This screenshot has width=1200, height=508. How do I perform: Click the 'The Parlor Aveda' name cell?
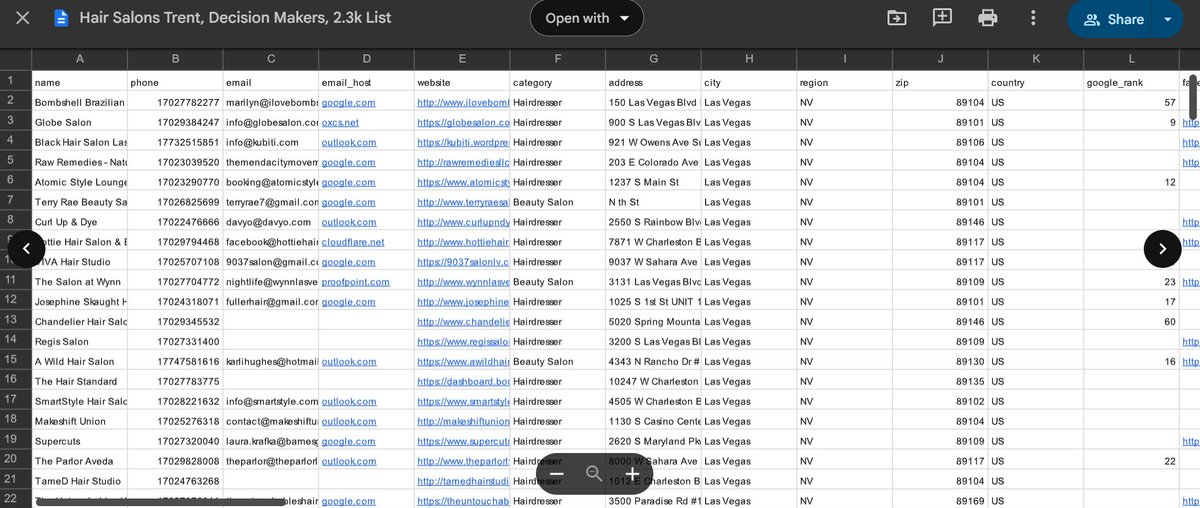point(79,461)
